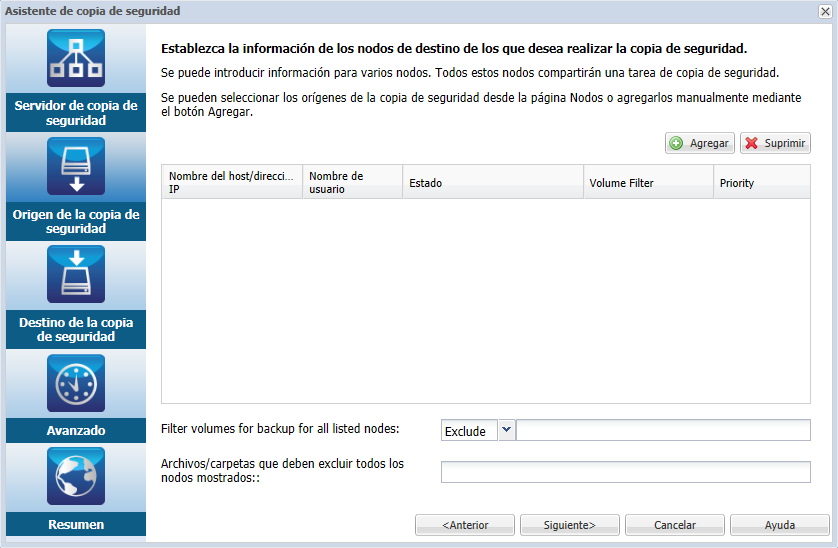838x548 pixels.
Task: Sort by Estado column header
Action: [493, 182]
